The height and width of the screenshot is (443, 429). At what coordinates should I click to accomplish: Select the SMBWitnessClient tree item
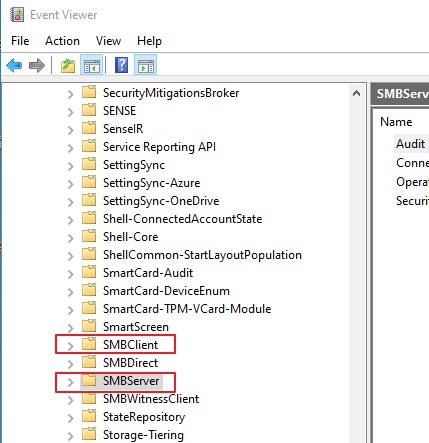click(x=151, y=399)
